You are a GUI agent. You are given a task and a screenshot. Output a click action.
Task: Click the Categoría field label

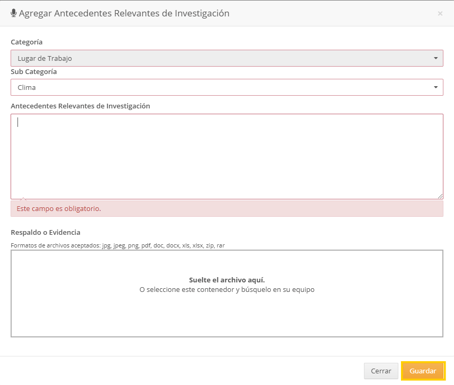point(26,42)
